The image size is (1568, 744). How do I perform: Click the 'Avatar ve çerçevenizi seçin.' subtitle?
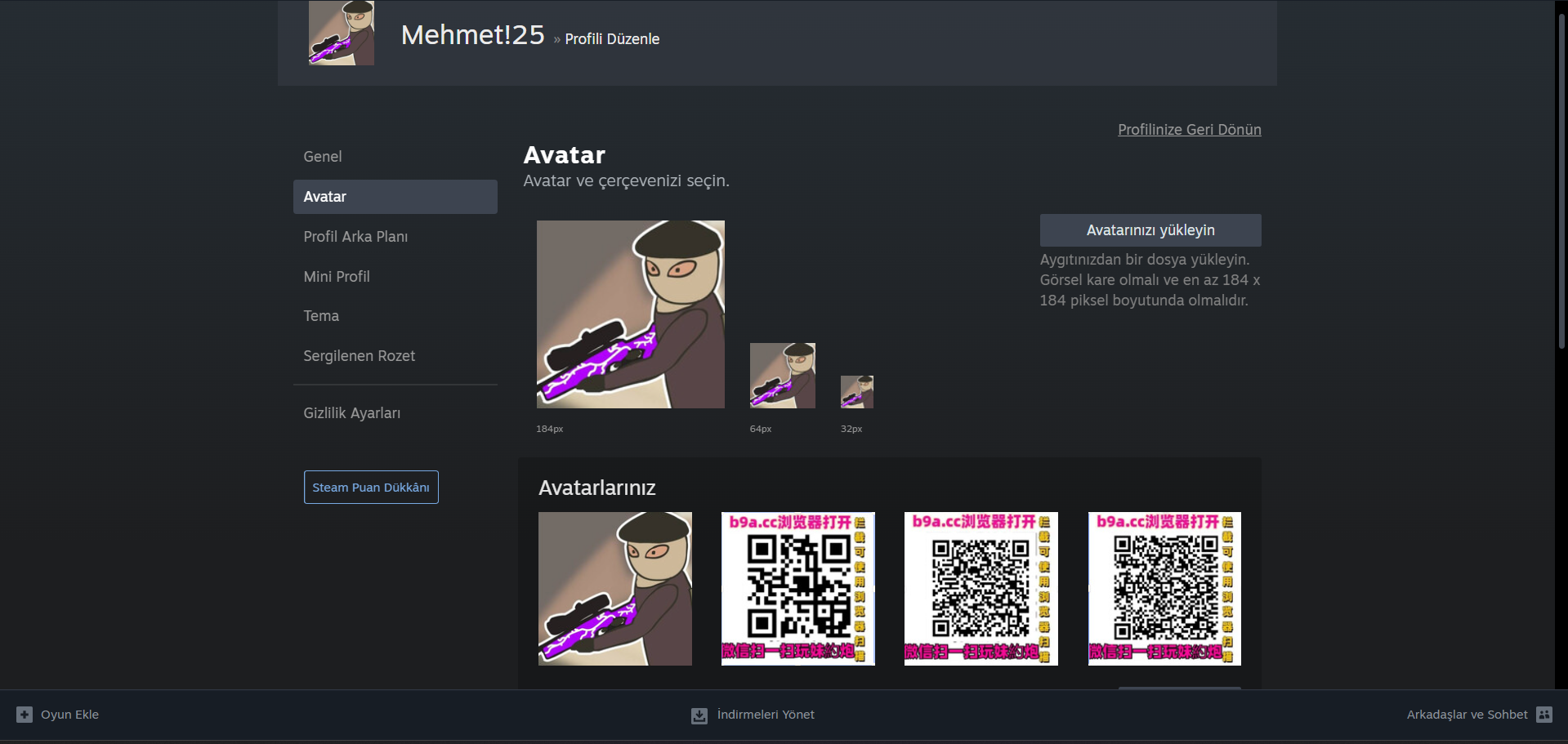coord(627,181)
